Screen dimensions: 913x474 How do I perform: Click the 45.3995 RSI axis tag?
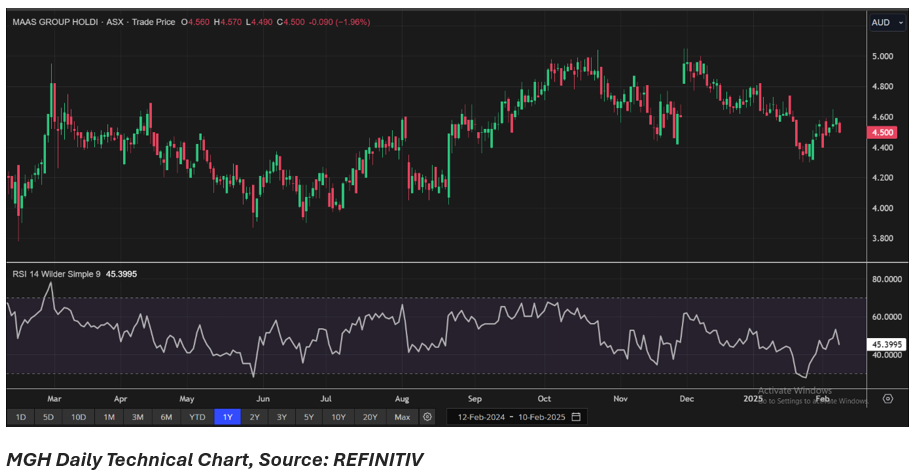point(886,345)
